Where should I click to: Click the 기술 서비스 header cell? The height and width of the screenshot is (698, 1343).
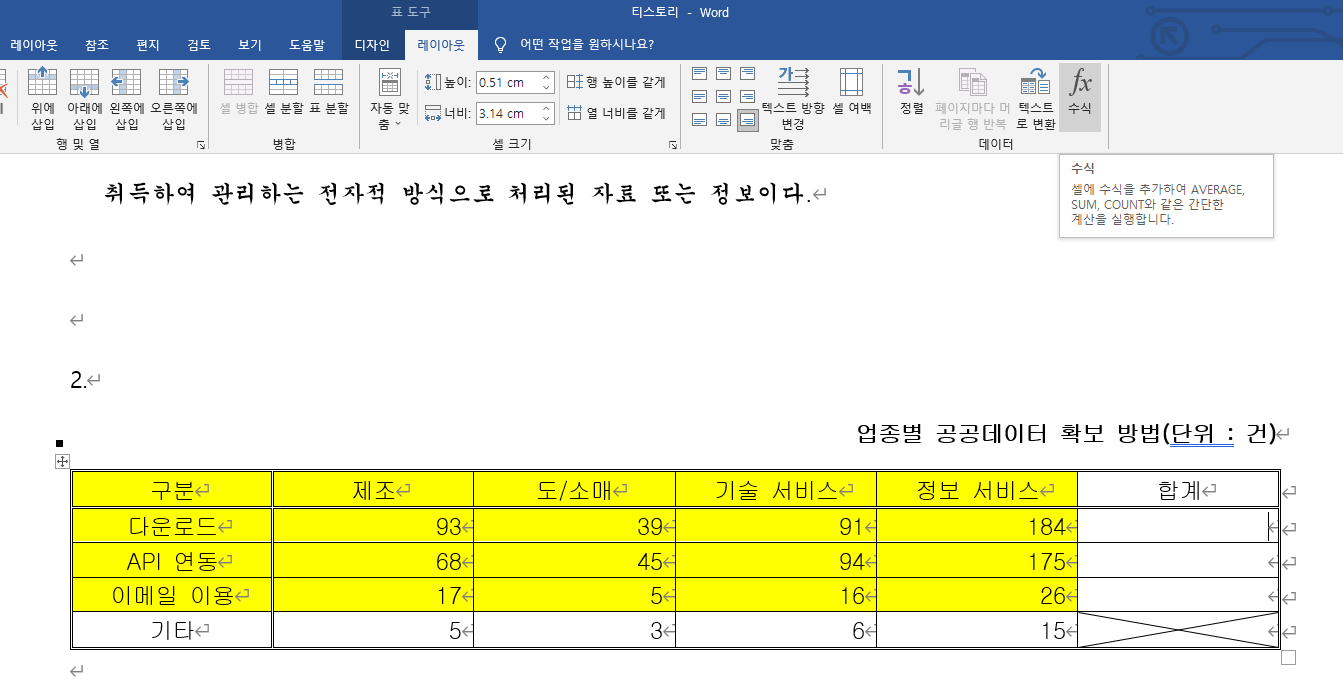776,490
